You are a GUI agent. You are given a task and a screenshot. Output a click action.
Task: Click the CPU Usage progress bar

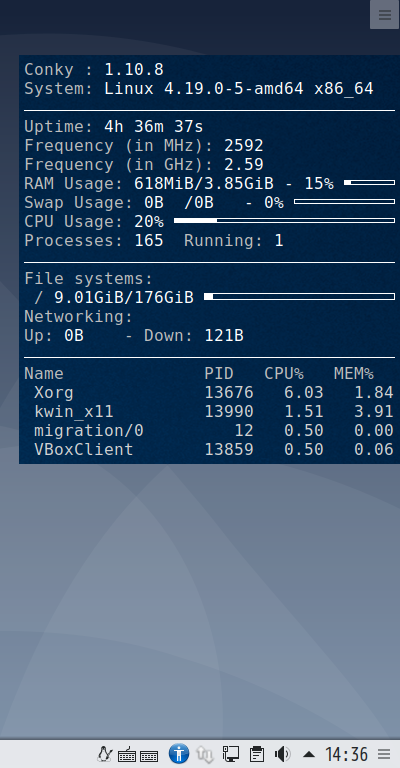pyautogui.click(x=284, y=220)
